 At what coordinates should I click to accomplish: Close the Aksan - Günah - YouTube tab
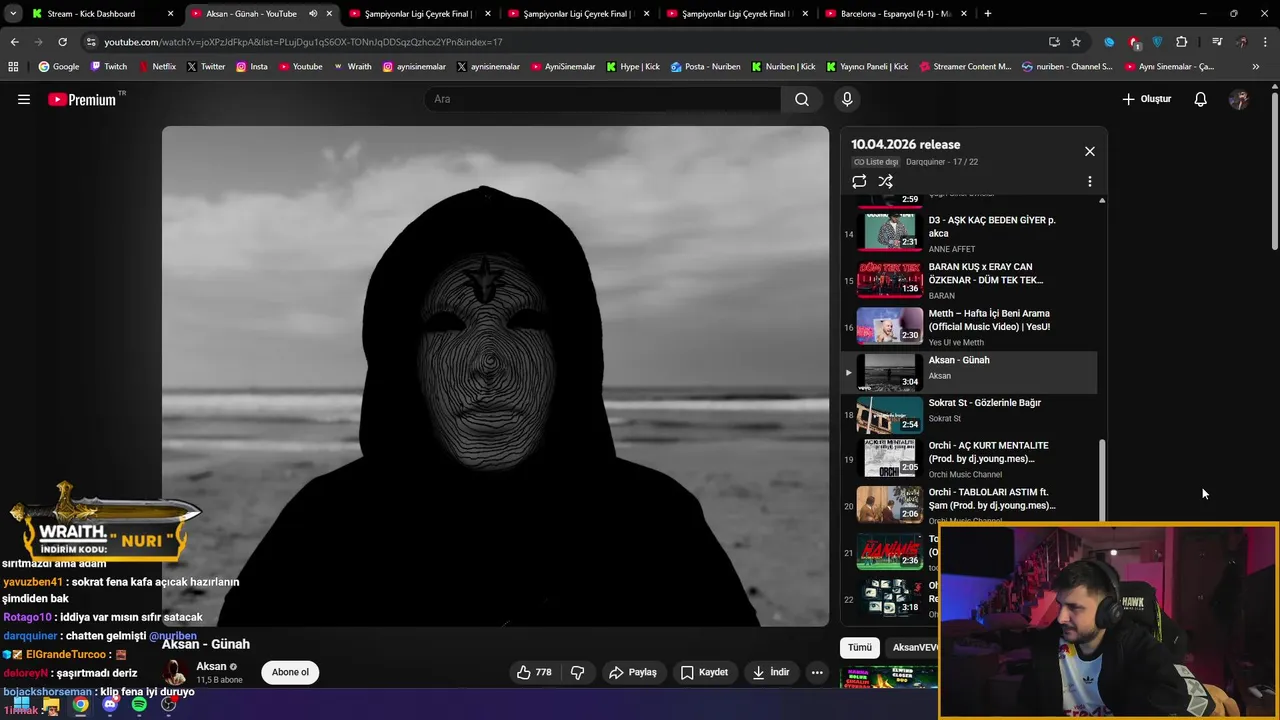coord(329,14)
